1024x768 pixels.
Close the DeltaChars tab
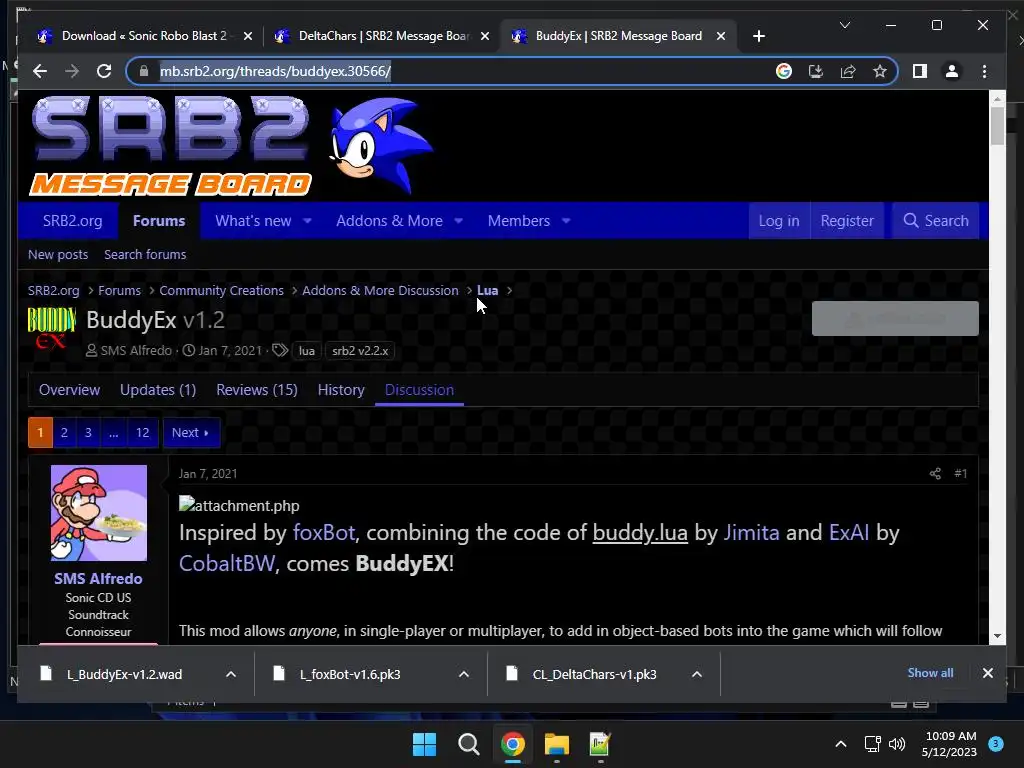(485, 36)
